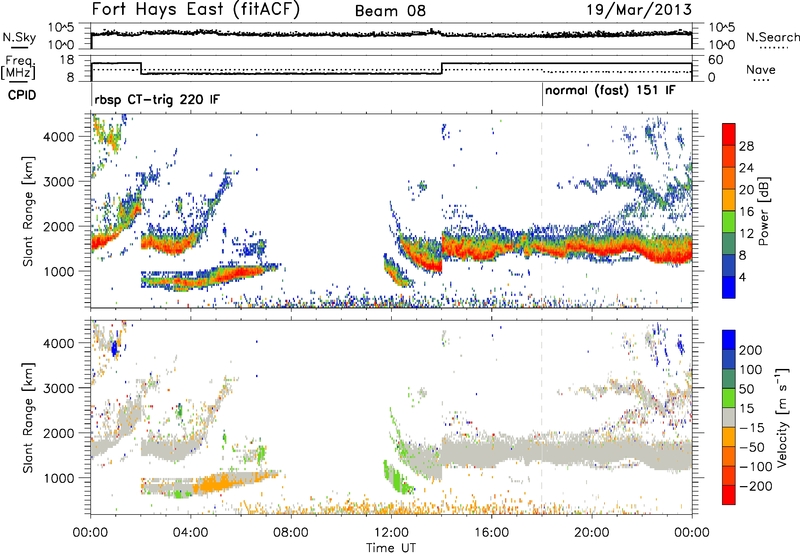The image size is (800, 554).
Task: Click the 'rbsp CT-trig 220 IF' annotation
Action: (157, 99)
